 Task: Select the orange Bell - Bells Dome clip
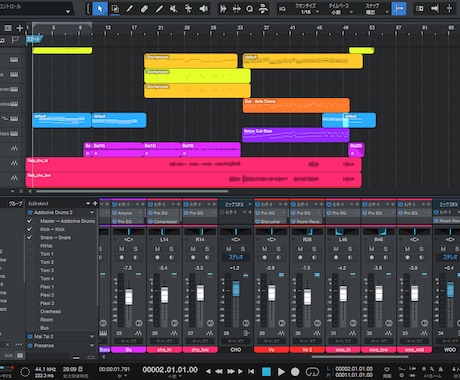(296, 105)
